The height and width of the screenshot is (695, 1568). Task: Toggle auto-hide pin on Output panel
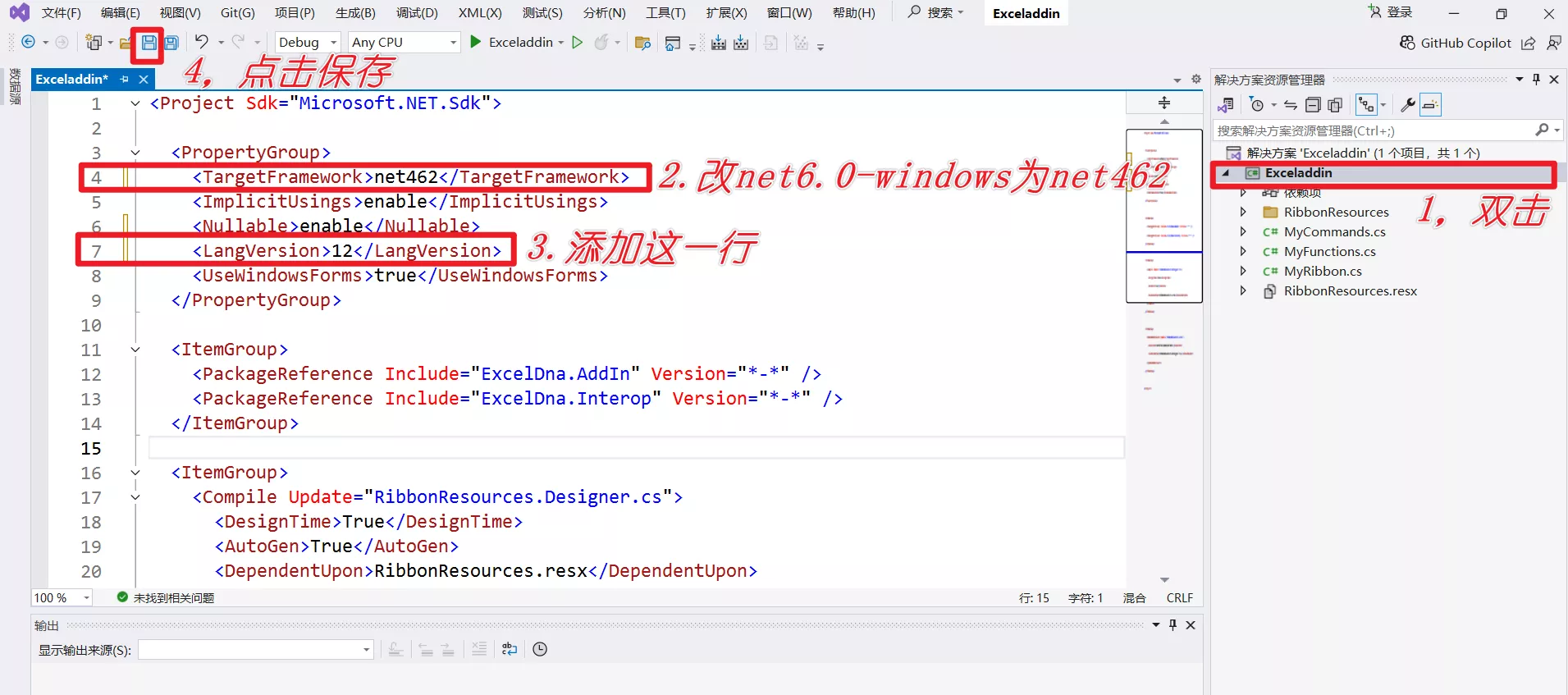click(x=1173, y=625)
